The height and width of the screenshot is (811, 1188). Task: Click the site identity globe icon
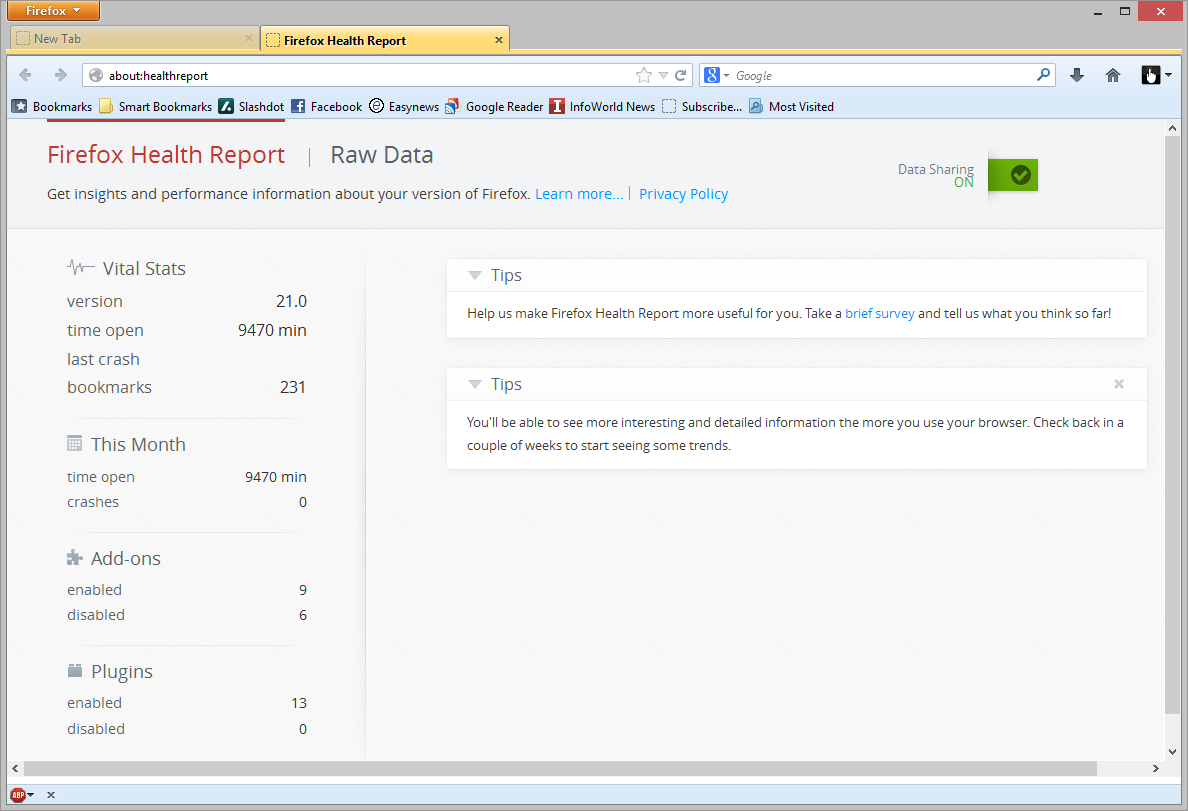pos(96,75)
